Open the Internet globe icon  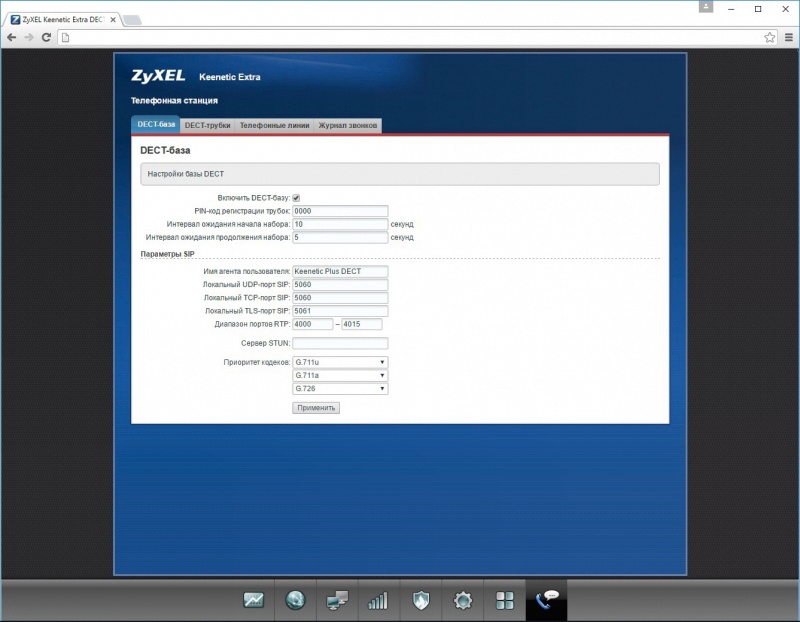[295, 600]
